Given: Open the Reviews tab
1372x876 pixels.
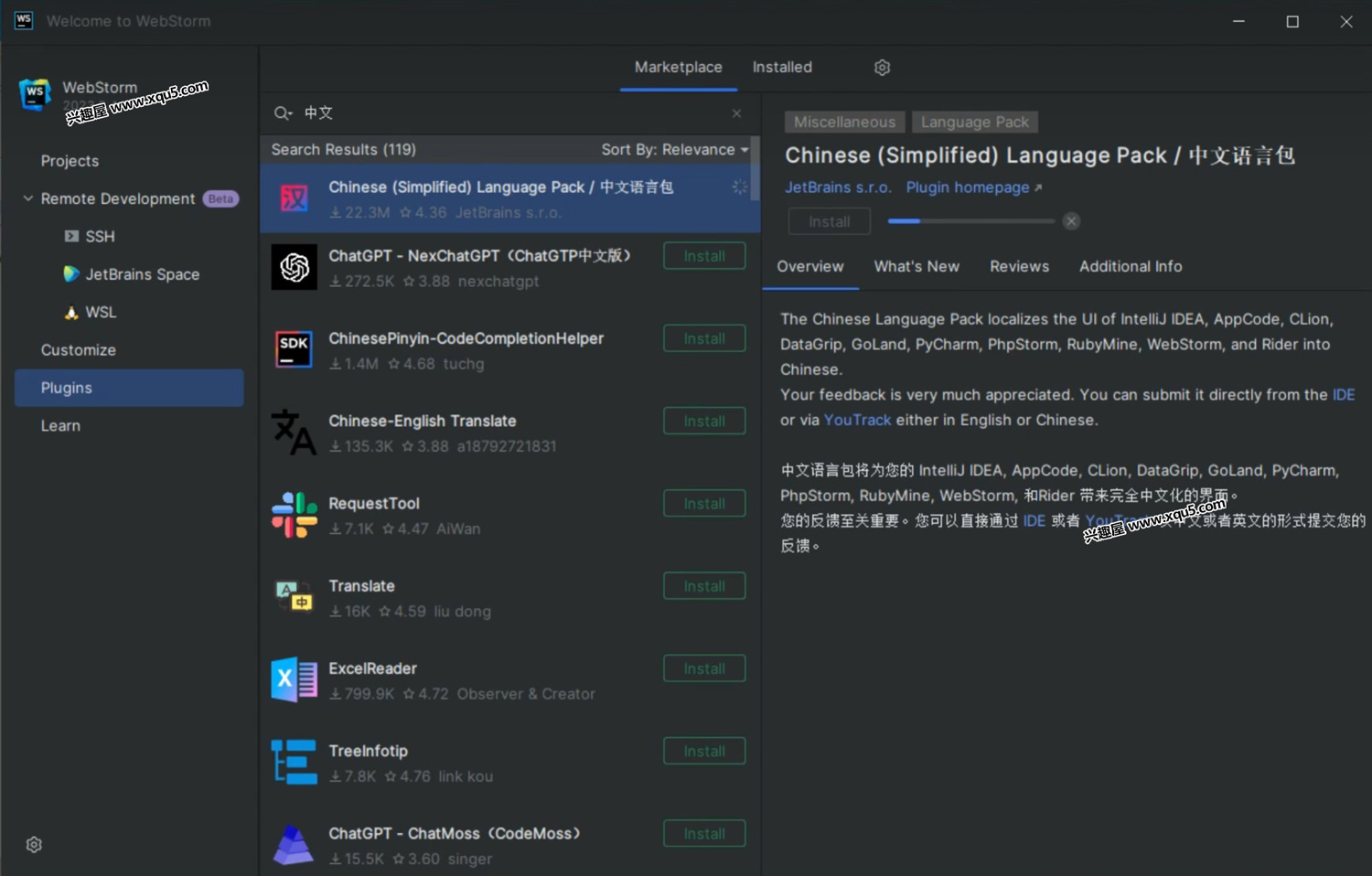Looking at the screenshot, I should [x=1019, y=266].
